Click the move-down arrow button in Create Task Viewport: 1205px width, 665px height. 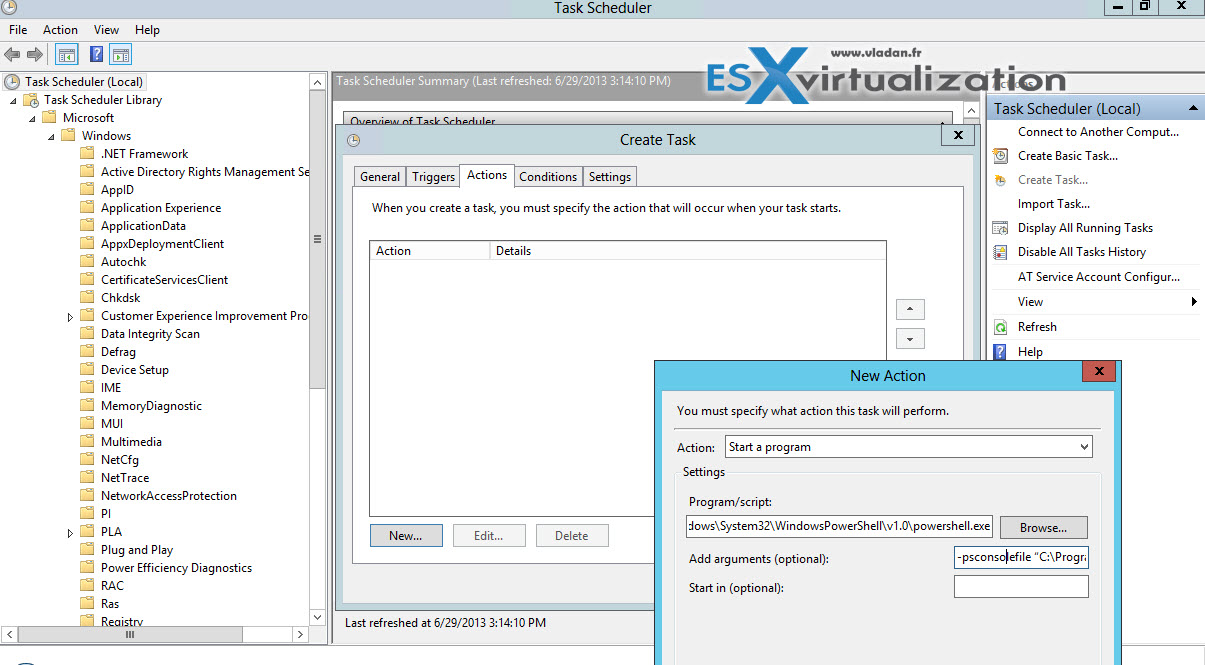pos(910,339)
